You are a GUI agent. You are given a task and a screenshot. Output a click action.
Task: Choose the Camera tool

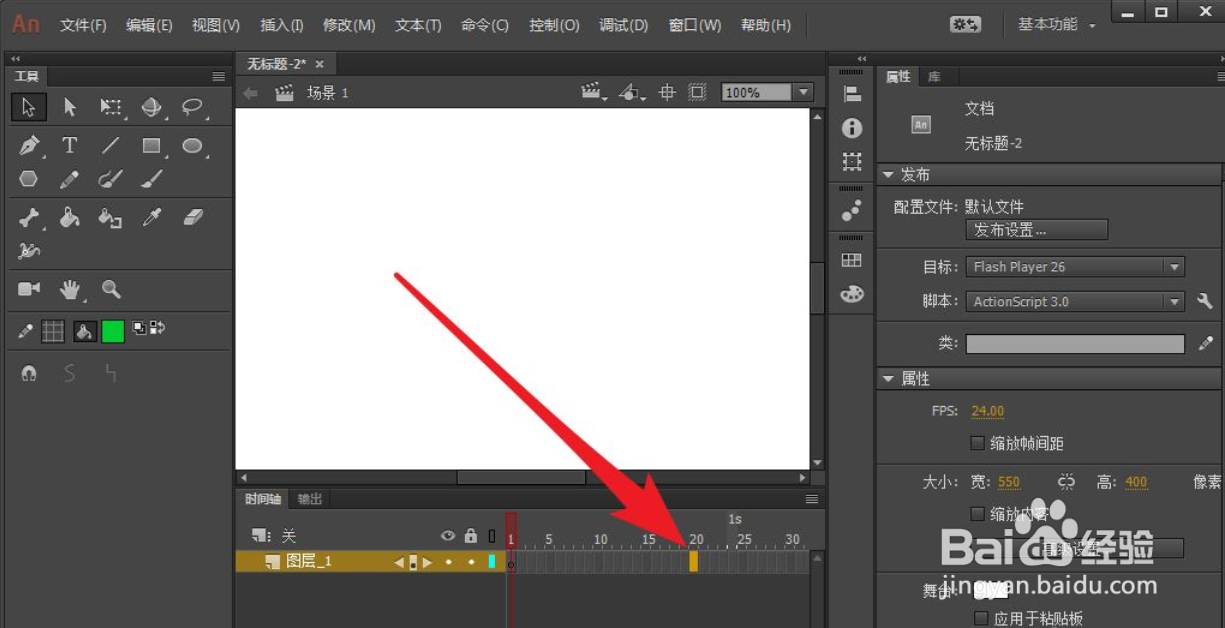coord(29,289)
